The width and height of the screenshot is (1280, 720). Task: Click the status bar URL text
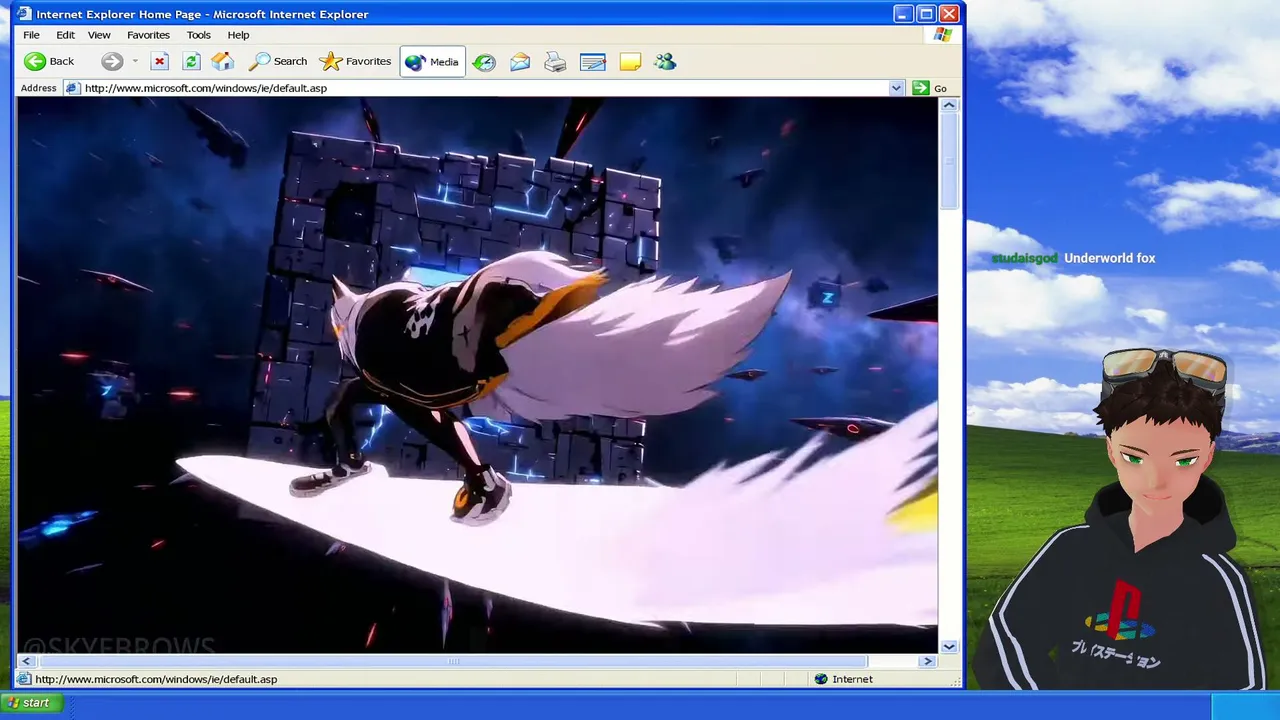(x=156, y=679)
